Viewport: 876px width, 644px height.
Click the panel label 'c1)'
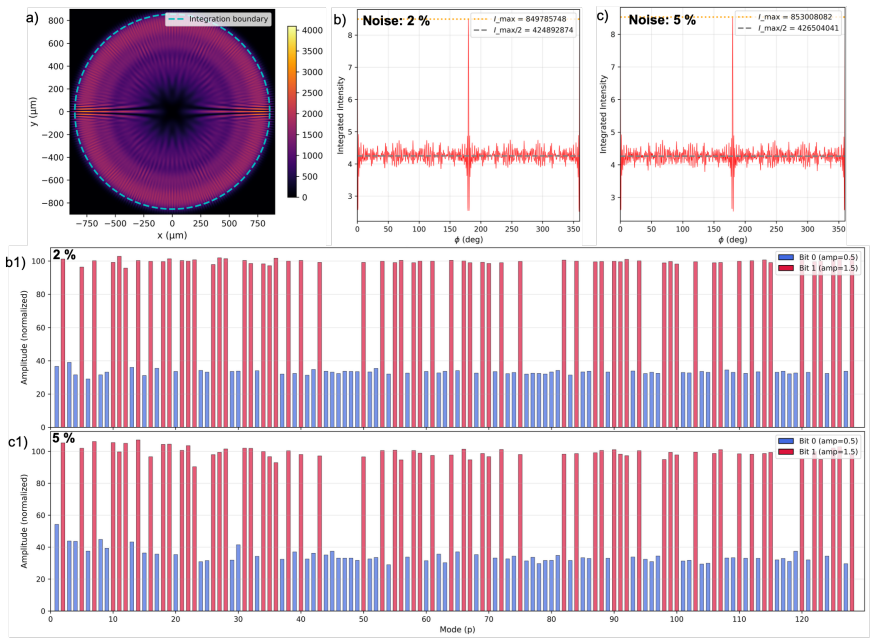point(18,443)
